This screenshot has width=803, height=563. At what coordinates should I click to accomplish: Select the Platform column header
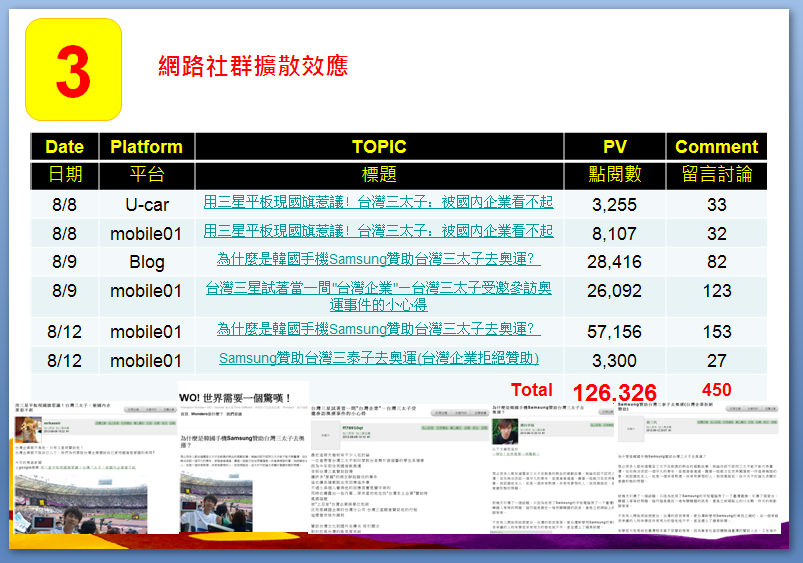(x=146, y=147)
